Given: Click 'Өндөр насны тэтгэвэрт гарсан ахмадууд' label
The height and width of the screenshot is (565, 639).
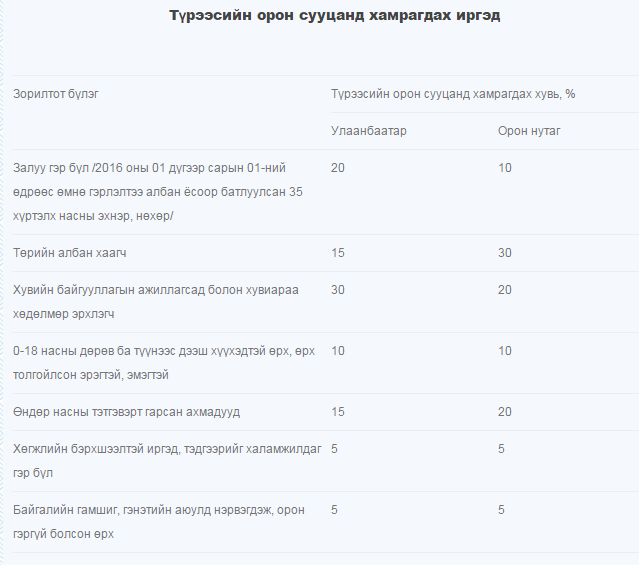Looking at the screenshot, I should [126, 412].
